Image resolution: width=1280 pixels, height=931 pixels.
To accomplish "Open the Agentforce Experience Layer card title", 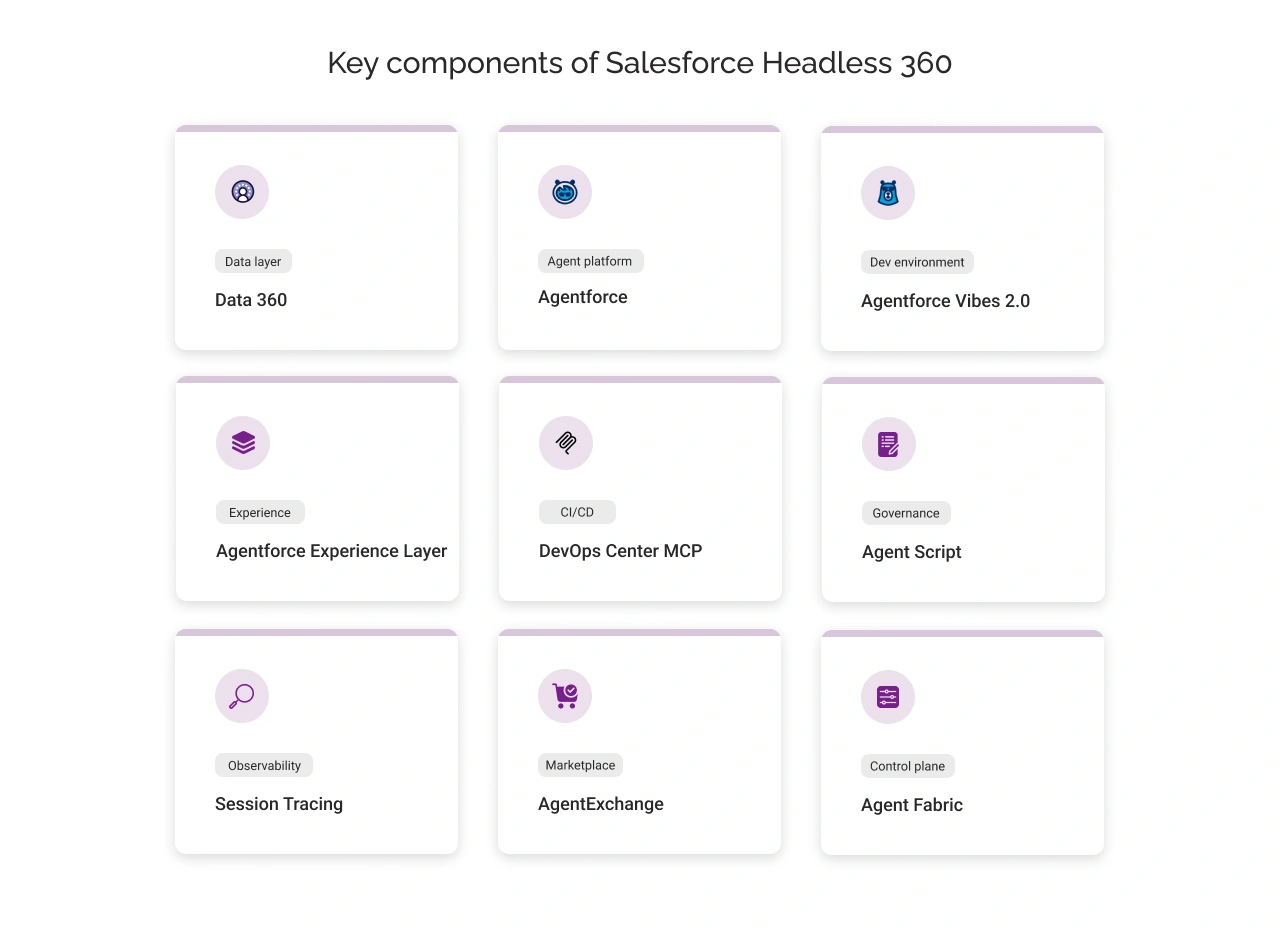I will click(331, 551).
